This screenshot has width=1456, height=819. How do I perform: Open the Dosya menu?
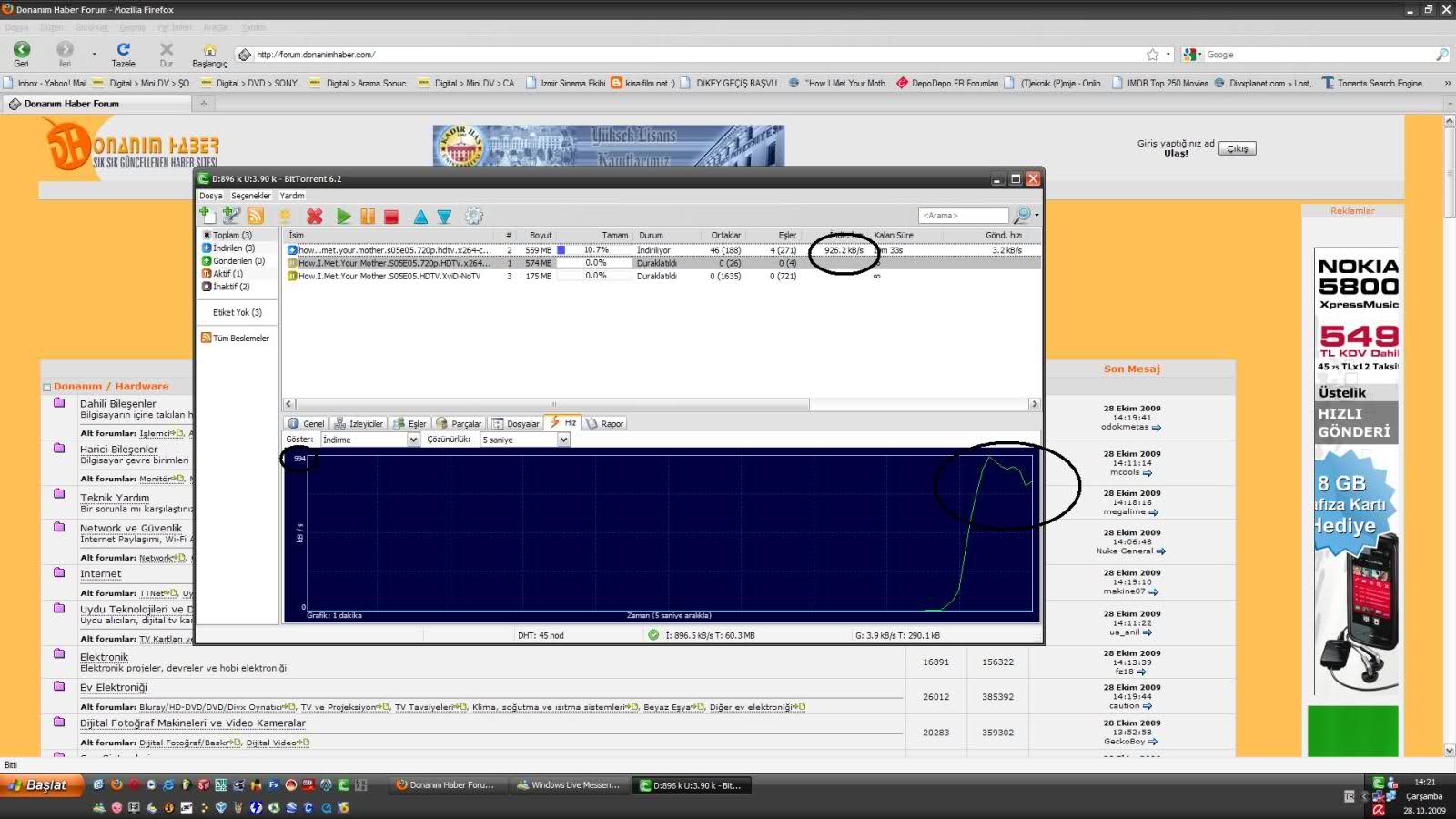(x=211, y=196)
